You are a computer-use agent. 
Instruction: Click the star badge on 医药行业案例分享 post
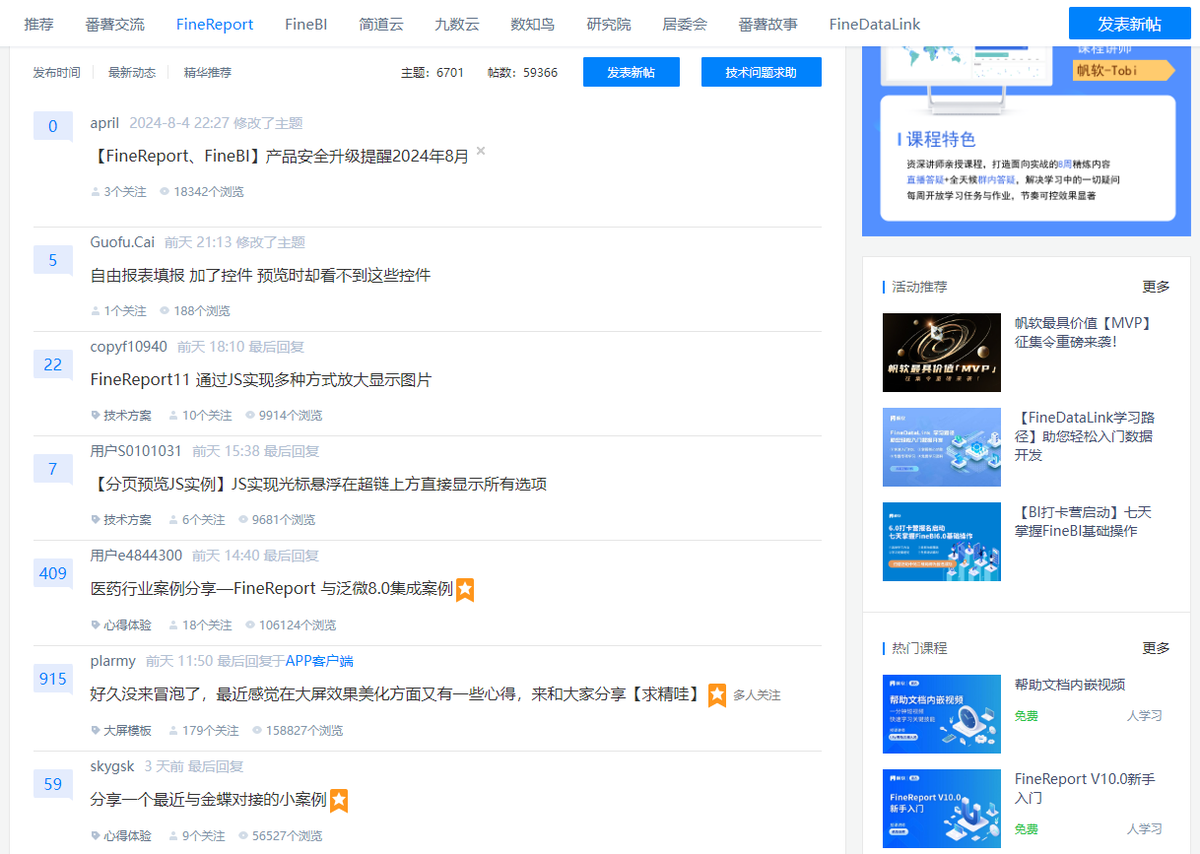(465, 590)
